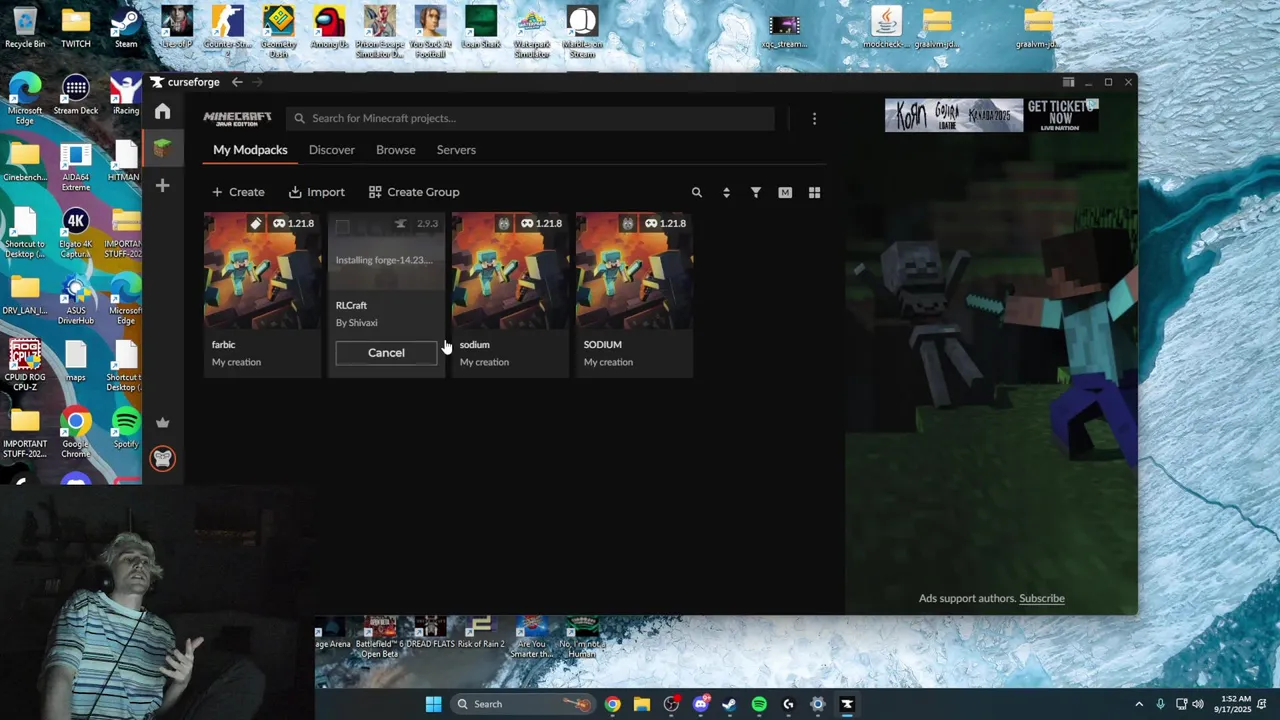Screen dimensions: 1280x720
Task: Toggle the M modloader view icon
Action: coord(785,192)
